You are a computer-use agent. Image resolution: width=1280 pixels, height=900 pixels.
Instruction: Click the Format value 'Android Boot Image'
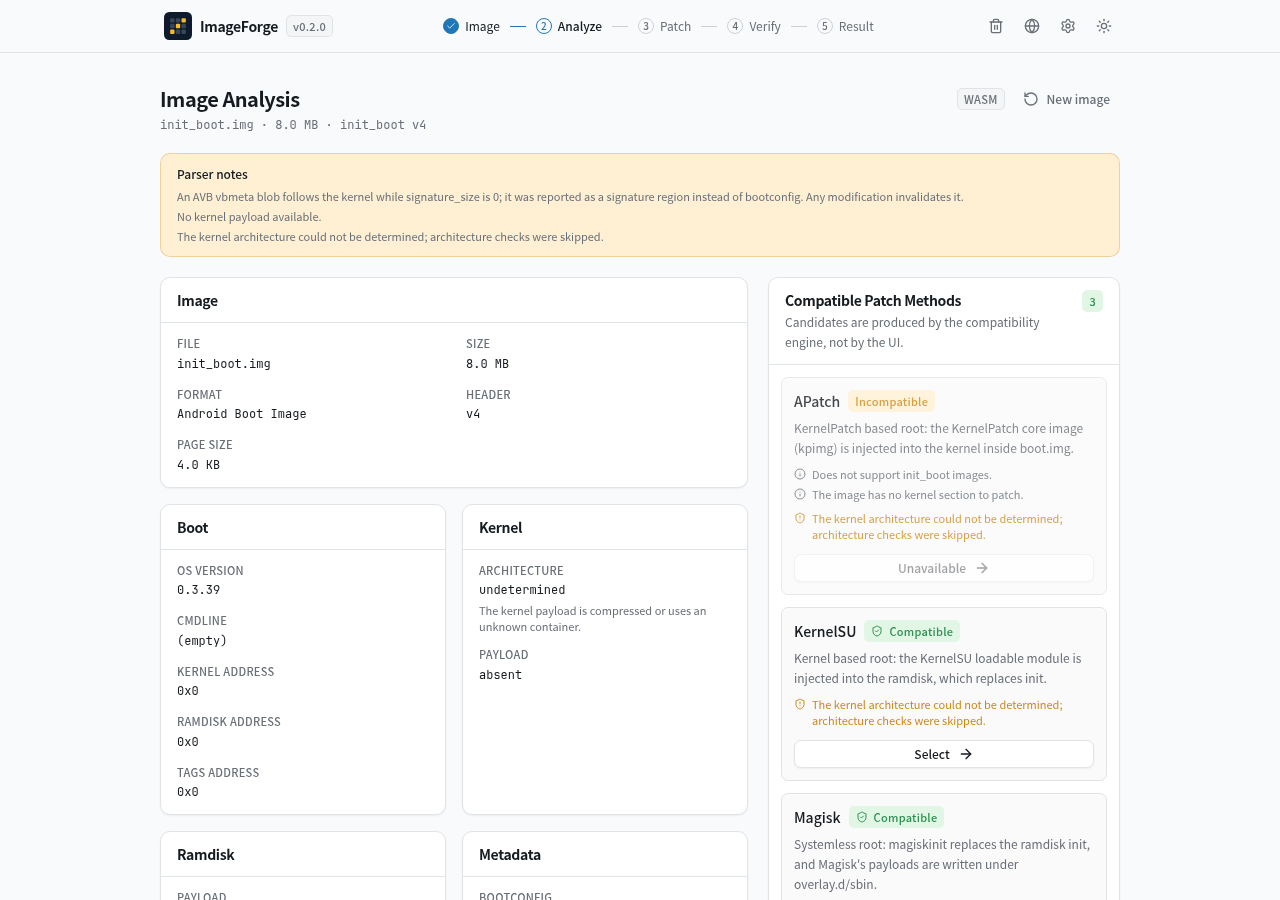tap(242, 414)
